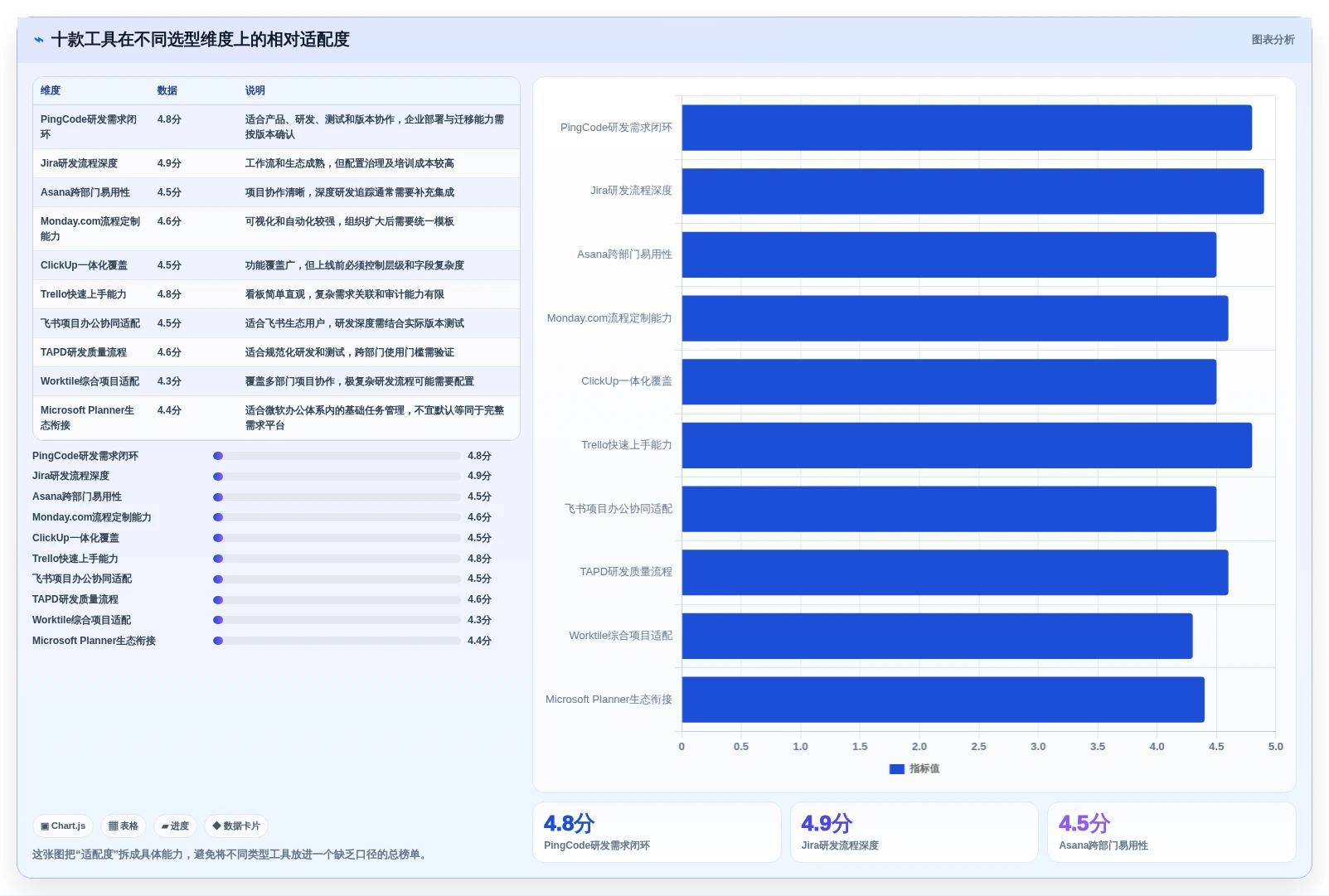The image size is (1329, 896).
Task: Click the X-axis tick label 5.0
Action: (x=1275, y=747)
